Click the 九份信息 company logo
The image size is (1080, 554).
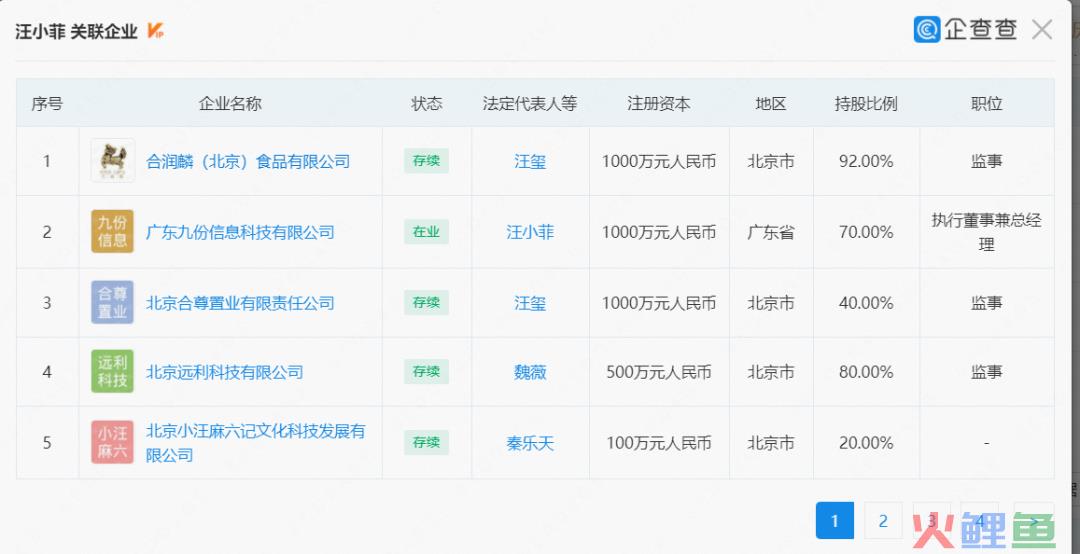(x=112, y=232)
